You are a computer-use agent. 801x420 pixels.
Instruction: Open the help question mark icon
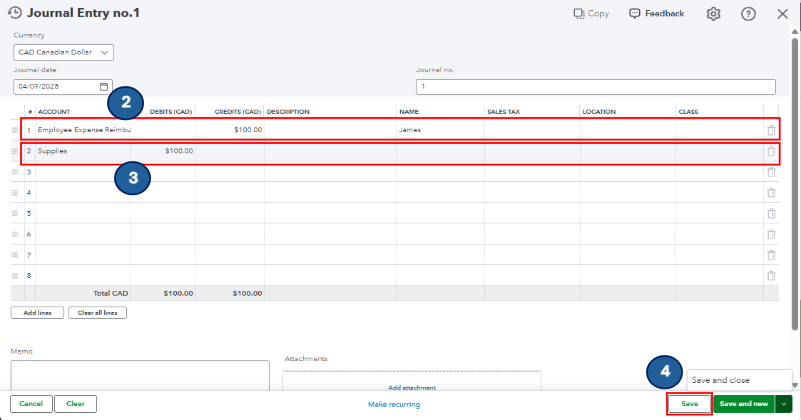click(748, 14)
